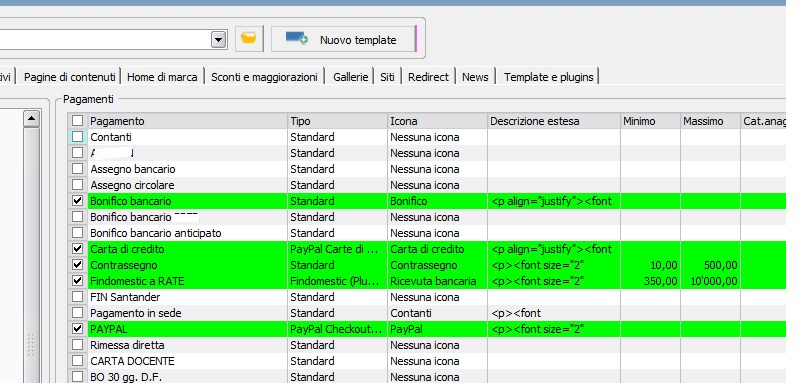809x383 pixels.
Task: Click the Descrizione estesa column header
Action: click(x=554, y=121)
